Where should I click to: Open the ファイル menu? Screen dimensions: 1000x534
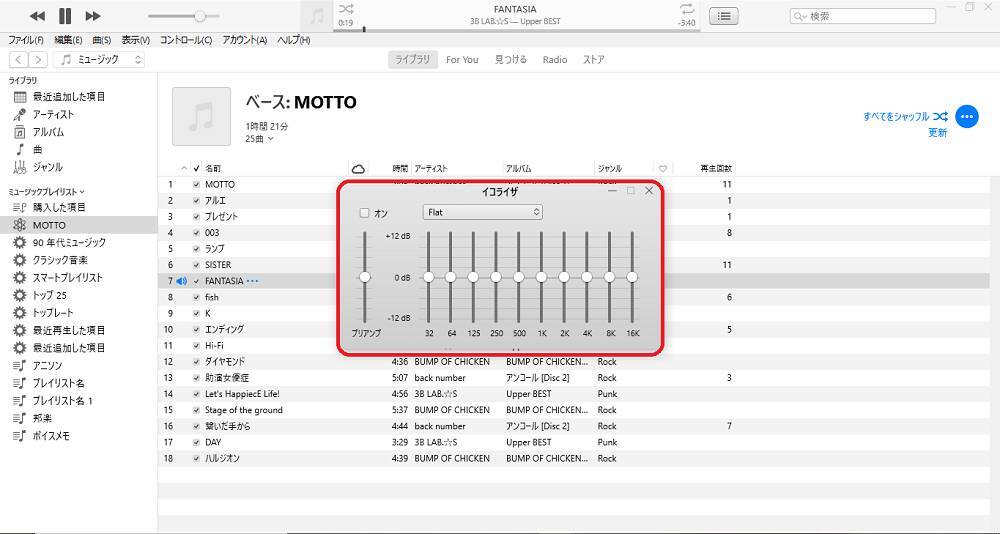point(25,40)
